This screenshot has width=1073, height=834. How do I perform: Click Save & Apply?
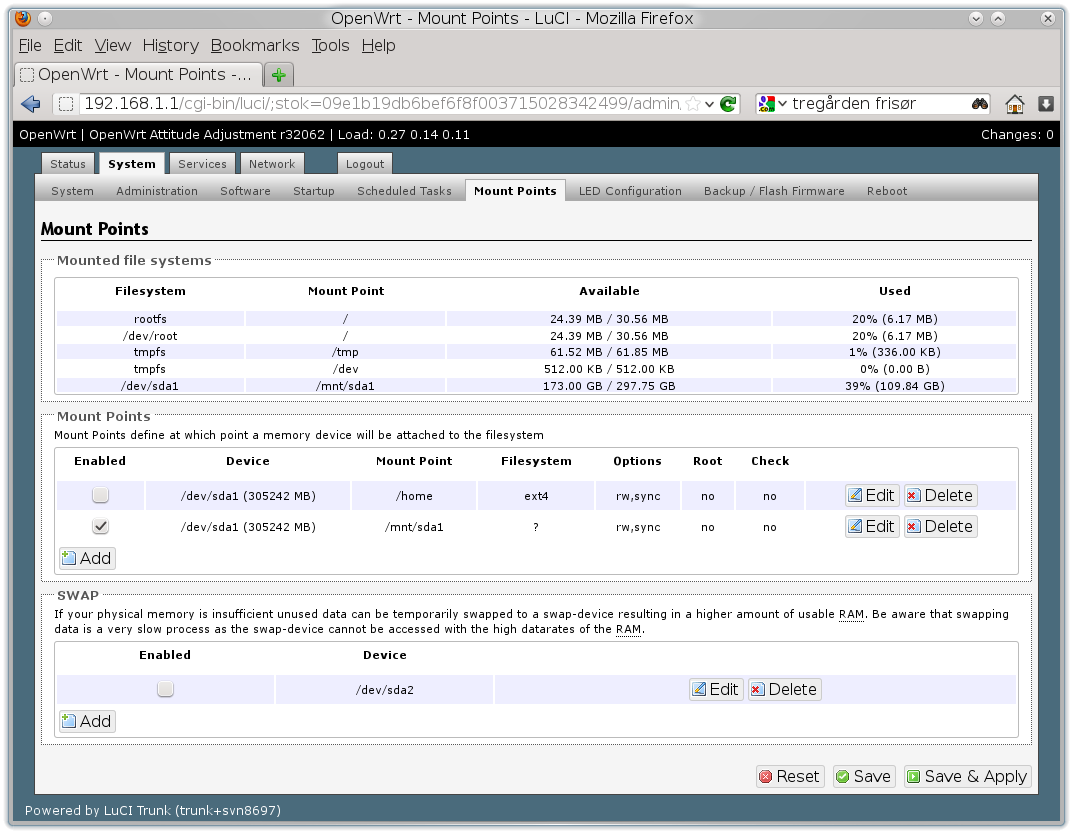click(x=968, y=777)
